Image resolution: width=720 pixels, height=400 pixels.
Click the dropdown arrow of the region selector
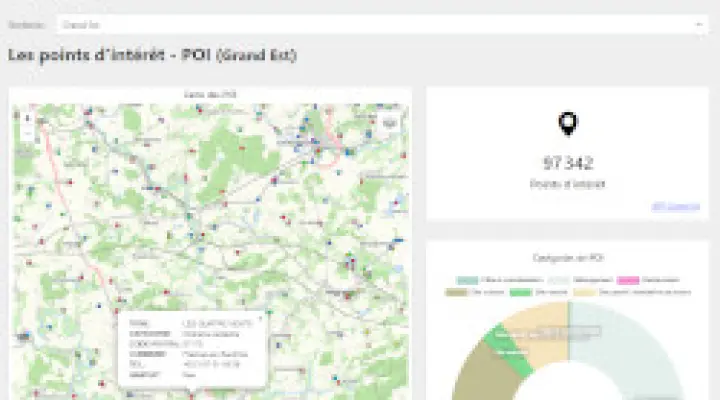[x=700, y=25]
